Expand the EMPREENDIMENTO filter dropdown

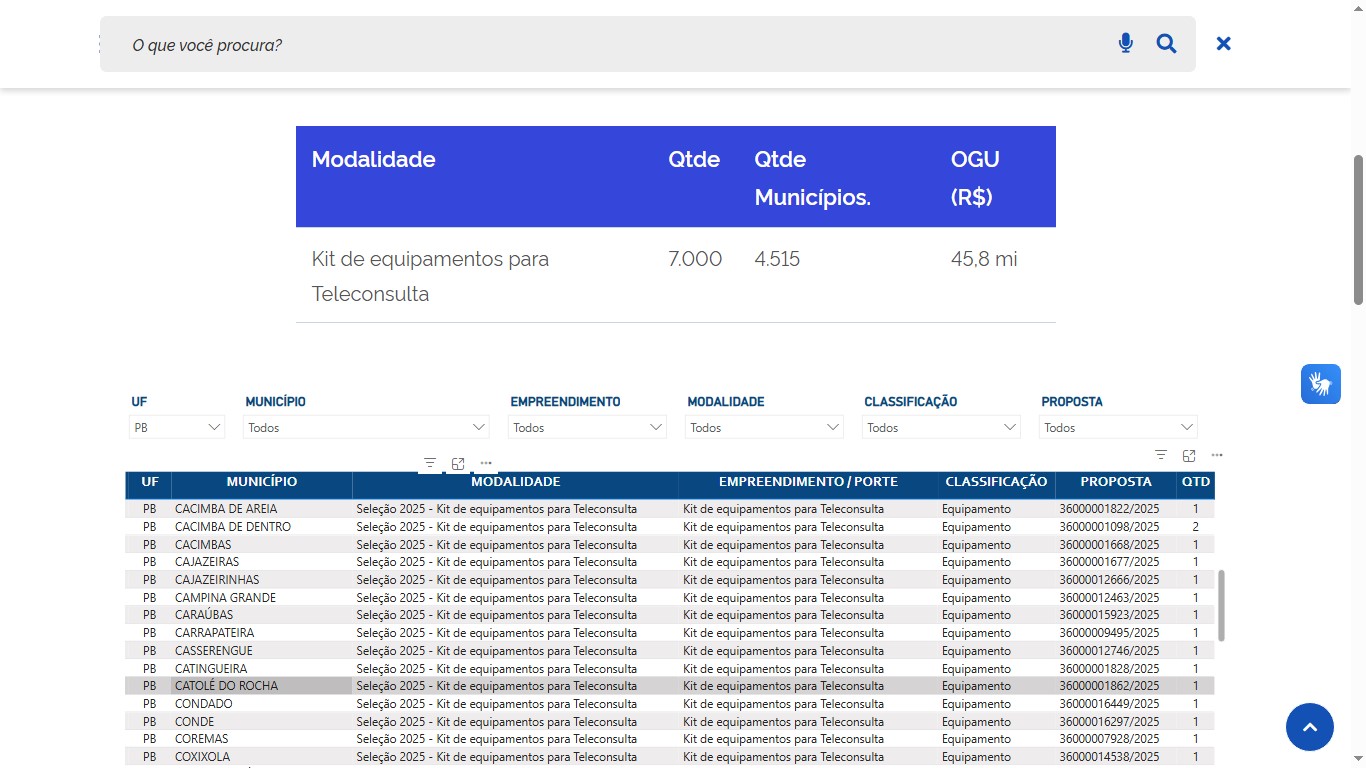(x=587, y=427)
